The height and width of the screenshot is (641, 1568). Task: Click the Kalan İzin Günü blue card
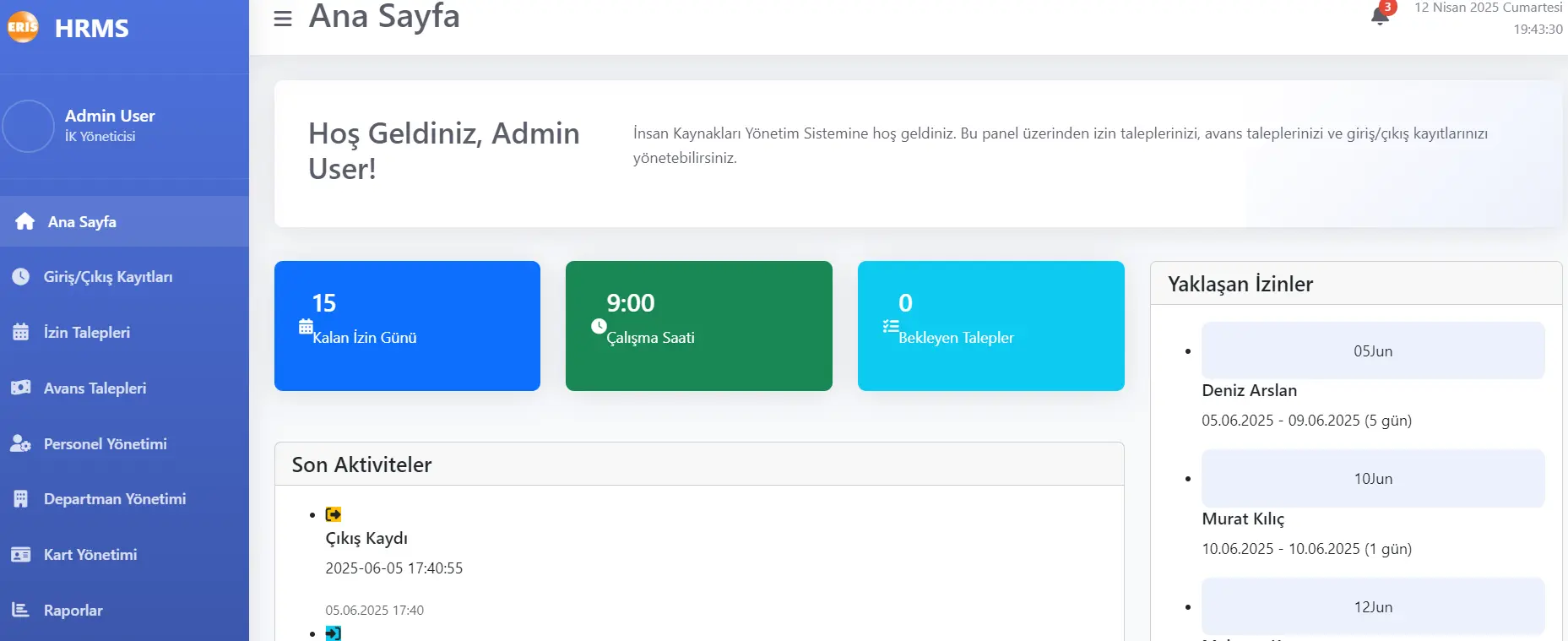point(407,326)
